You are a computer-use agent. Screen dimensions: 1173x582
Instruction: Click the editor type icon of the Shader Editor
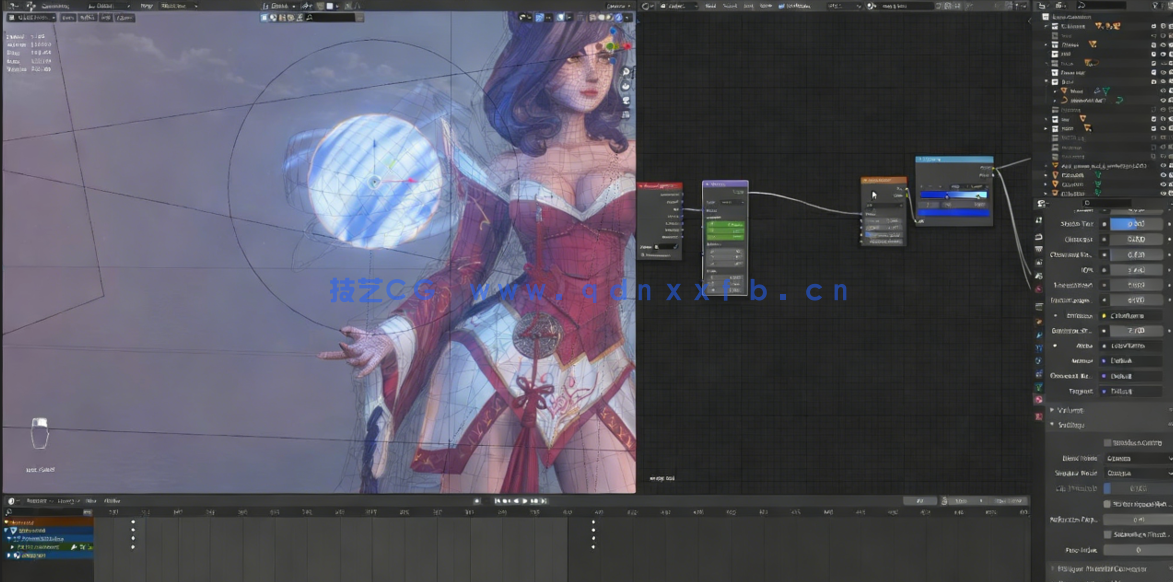(645, 5)
